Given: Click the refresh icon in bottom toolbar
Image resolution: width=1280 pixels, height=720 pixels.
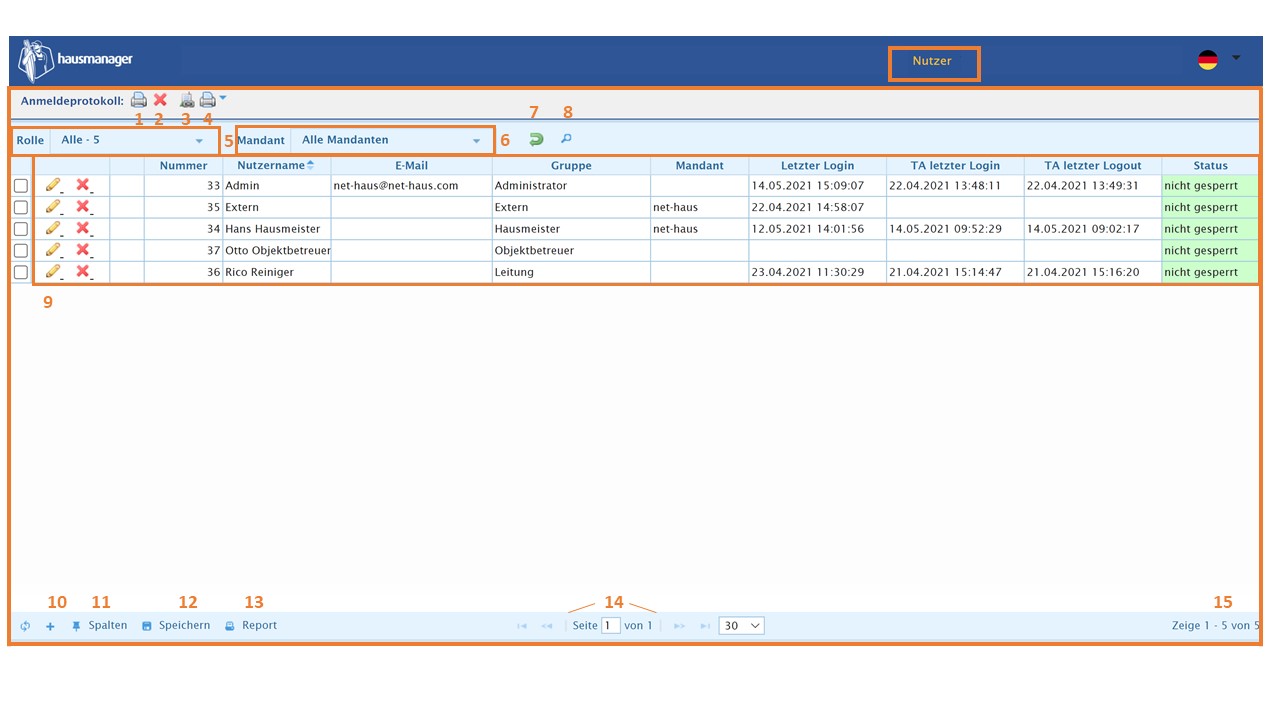Looking at the screenshot, I should pos(25,626).
